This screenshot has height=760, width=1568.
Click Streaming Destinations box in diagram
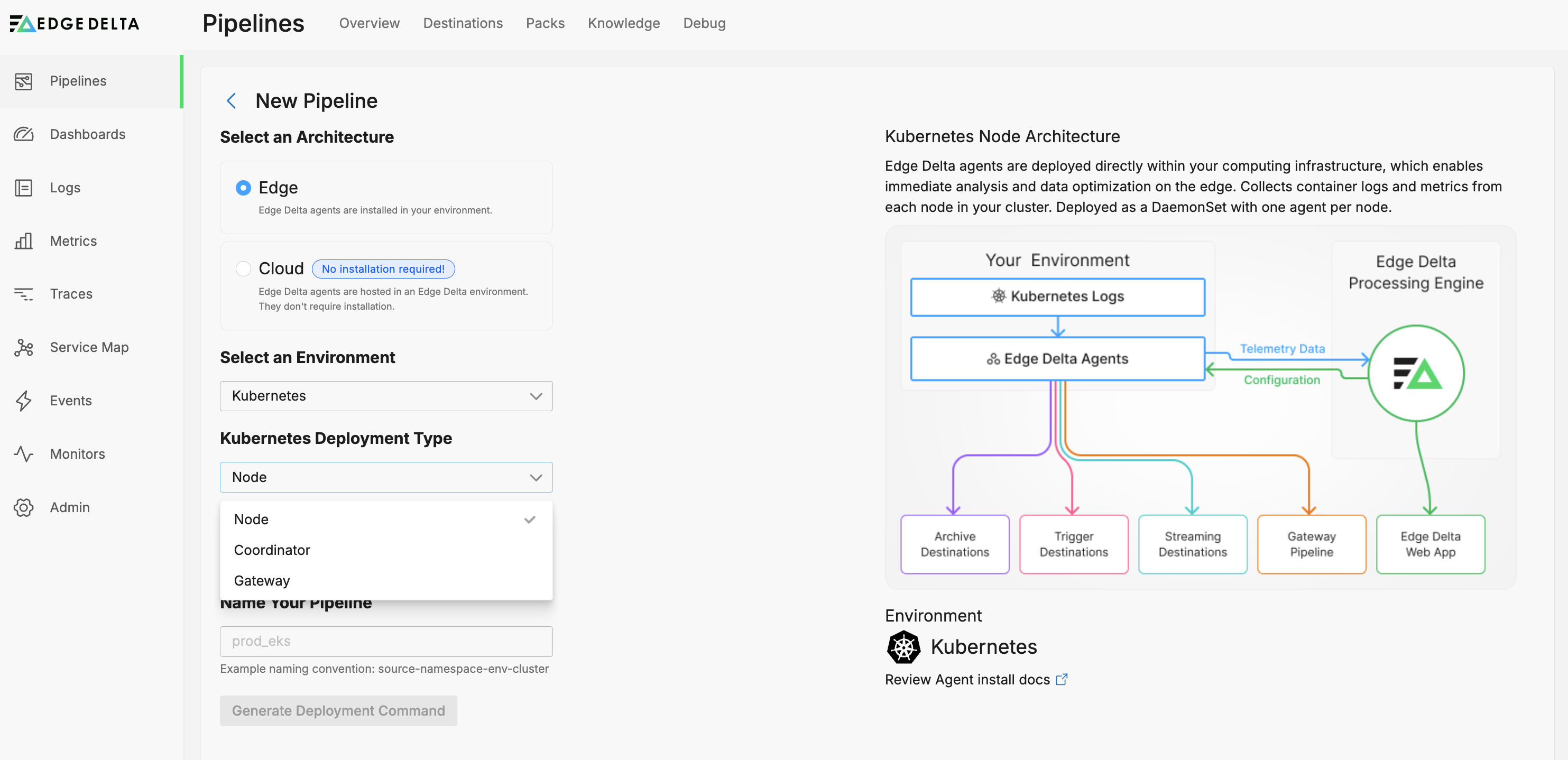1193,544
